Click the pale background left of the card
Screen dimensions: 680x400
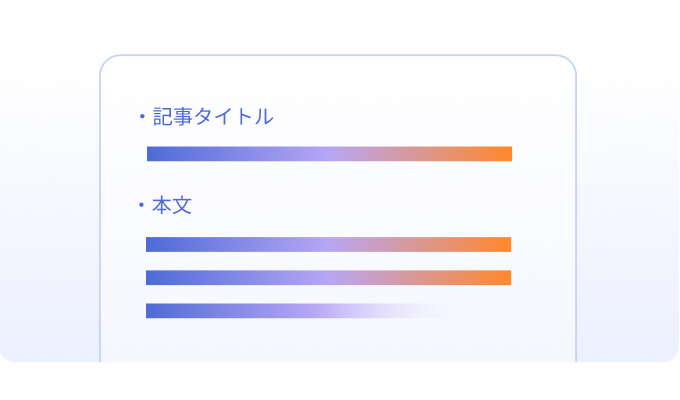(50, 200)
